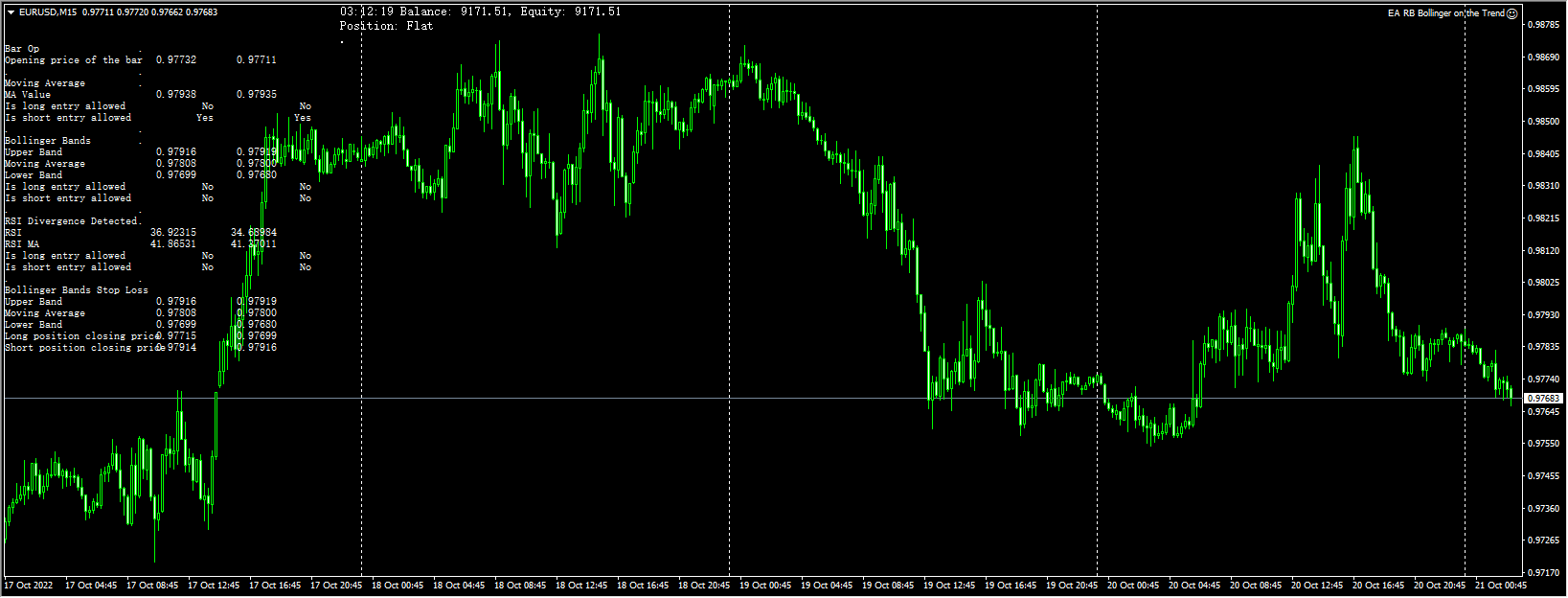Click the EA RB Bollinger on the Trend label
The width and height of the screenshot is (1568, 598).
point(1446,13)
